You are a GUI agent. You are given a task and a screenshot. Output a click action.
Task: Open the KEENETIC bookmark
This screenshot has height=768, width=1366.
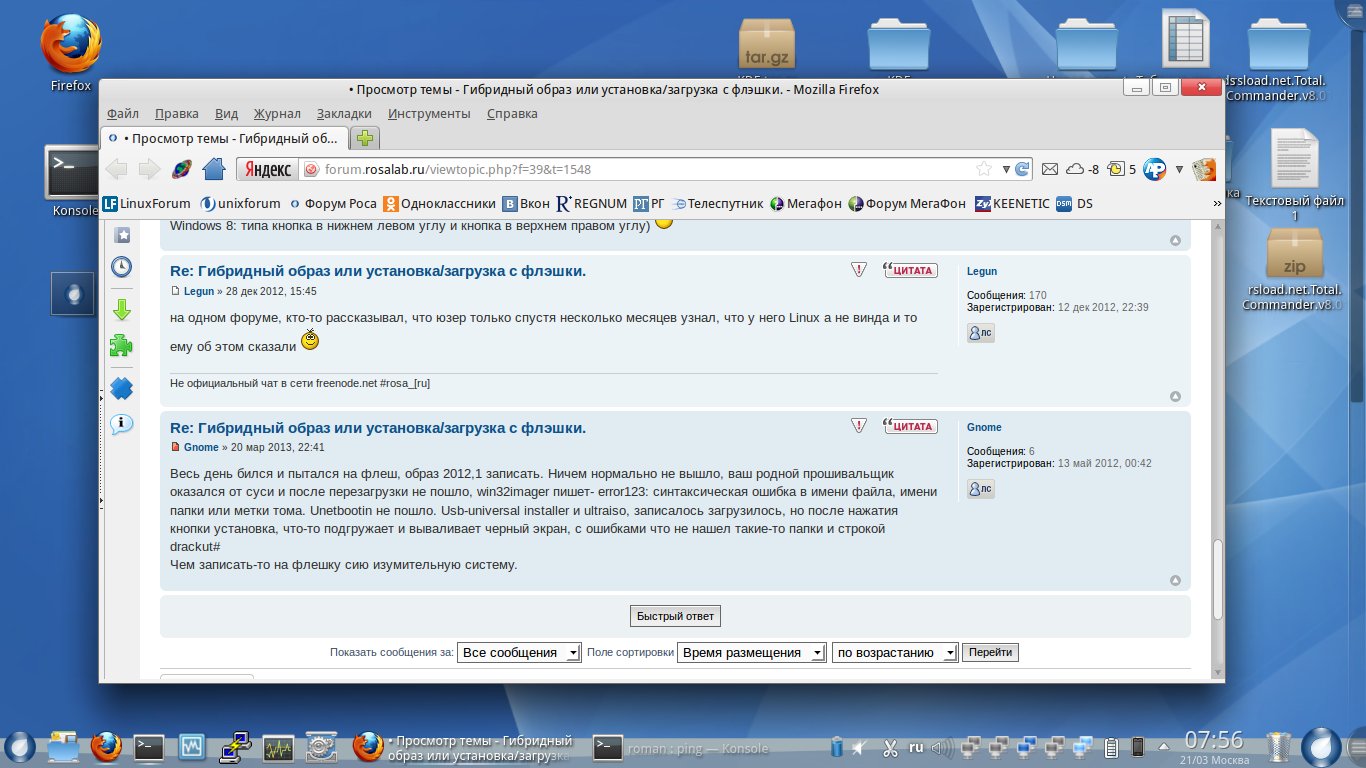1012,203
